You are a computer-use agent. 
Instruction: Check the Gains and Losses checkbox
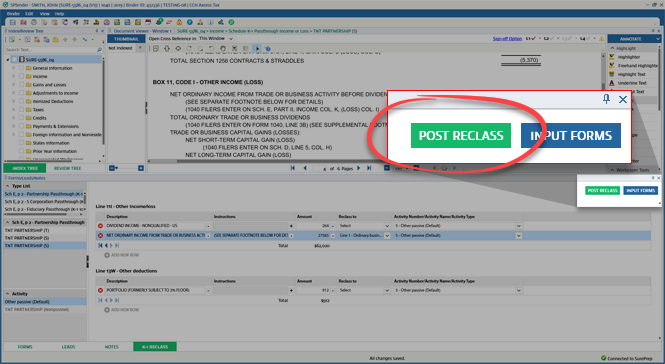point(21,84)
